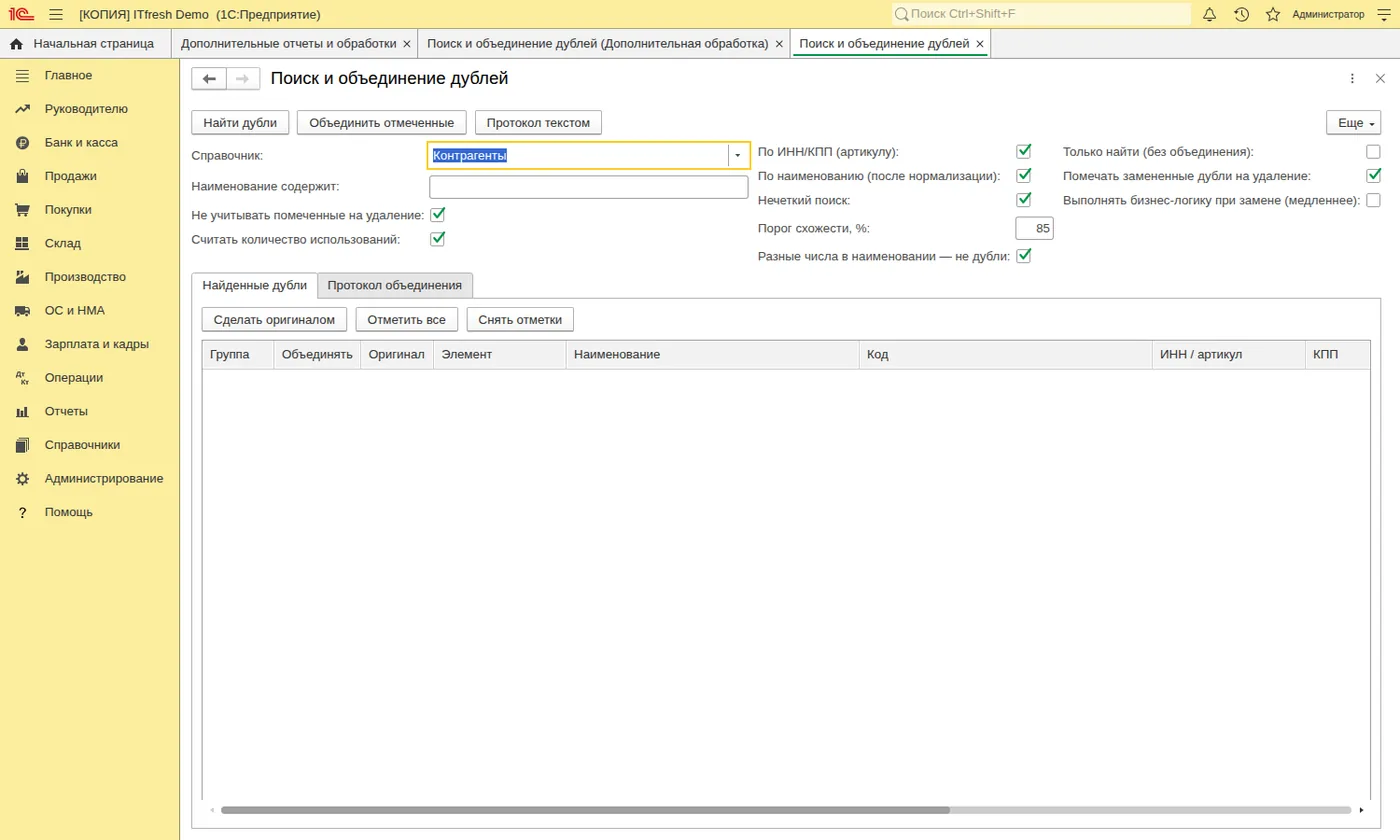Click the home icon of Начальная страница
Screen dimensions: 1400x840
click(16, 44)
